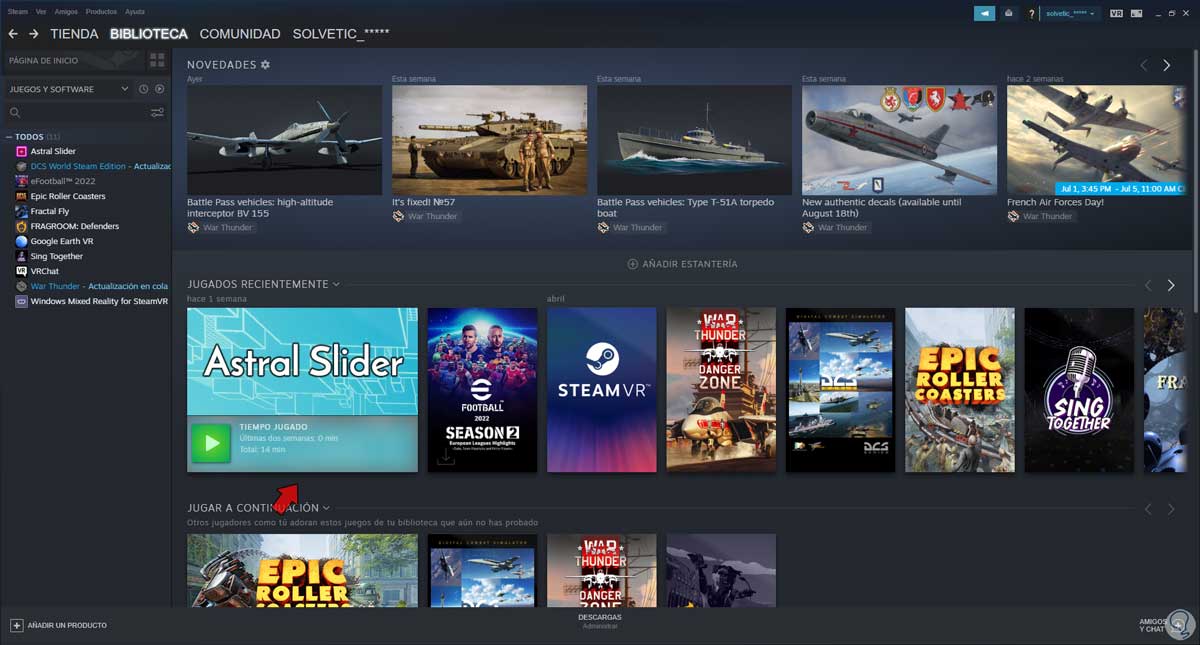Advance Jugados Recientemente shelf right arrow
This screenshot has width=1200, height=645.
(x=1171, y=285)
